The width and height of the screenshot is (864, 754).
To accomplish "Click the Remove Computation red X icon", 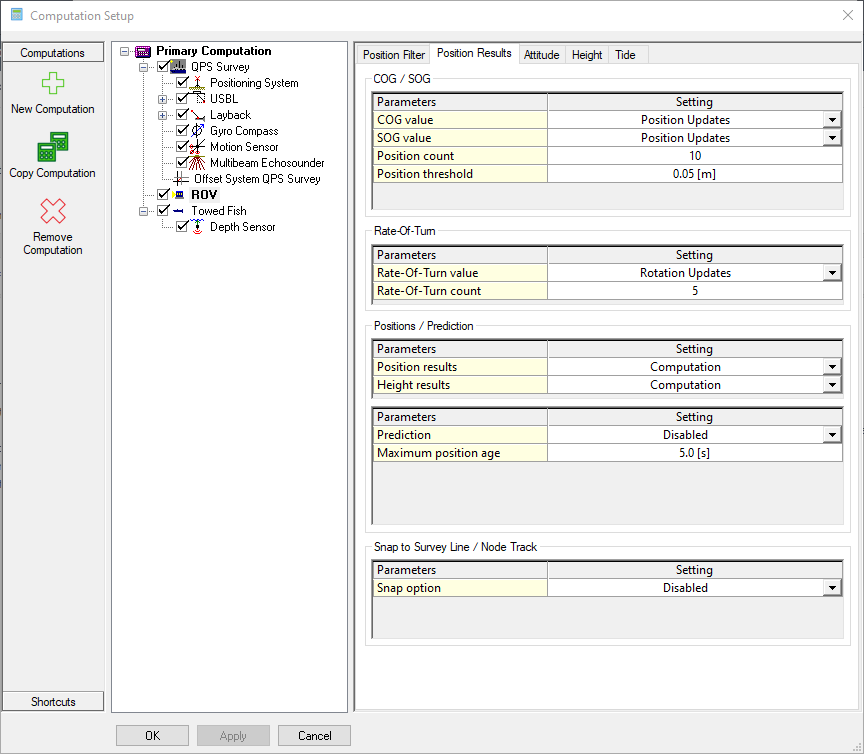I will pos(52,211).
